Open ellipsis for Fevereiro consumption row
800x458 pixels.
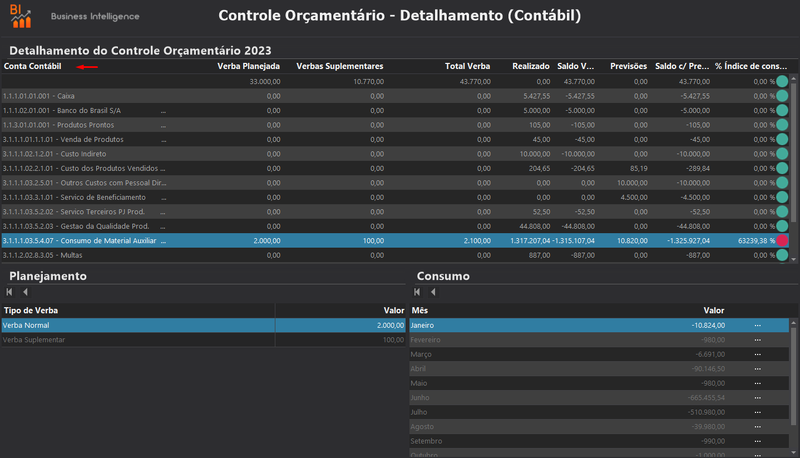click(758, 340)
